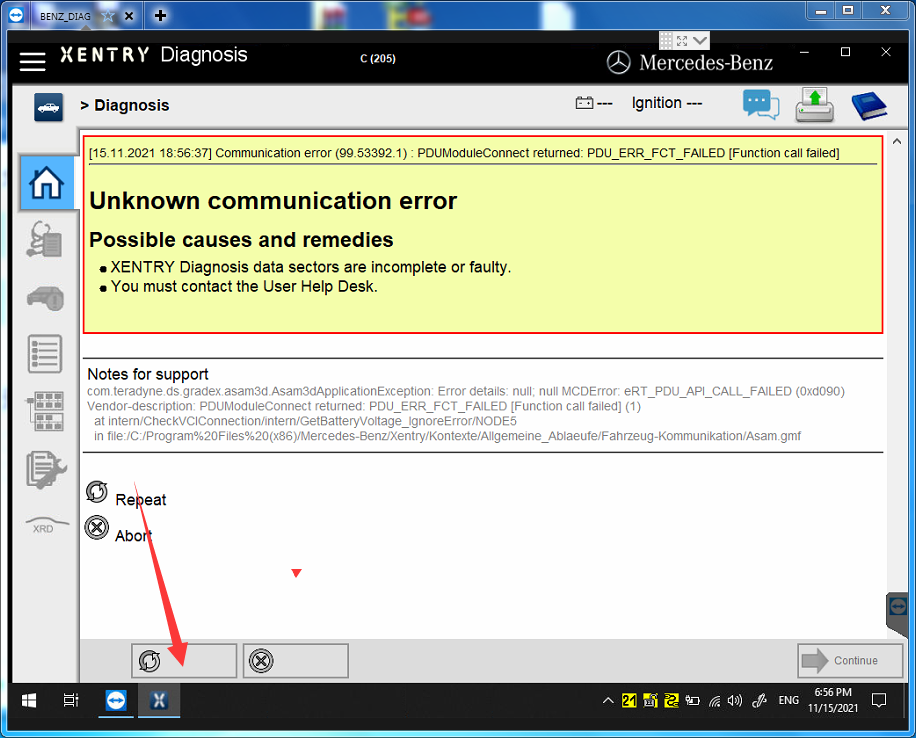Select the Repeat text option
Image resolution: width=916 pixels, height=738 pixels.
[141, 500]
